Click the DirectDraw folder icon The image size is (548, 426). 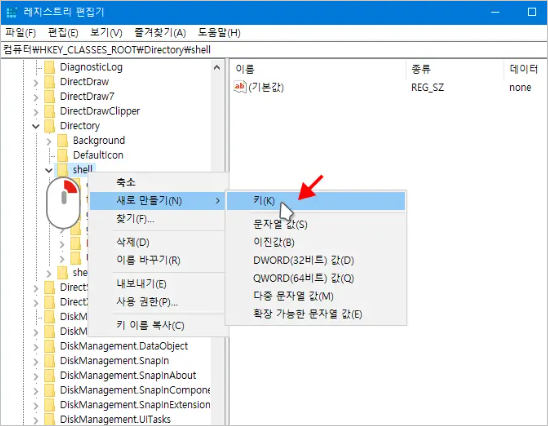coord(50,82)
